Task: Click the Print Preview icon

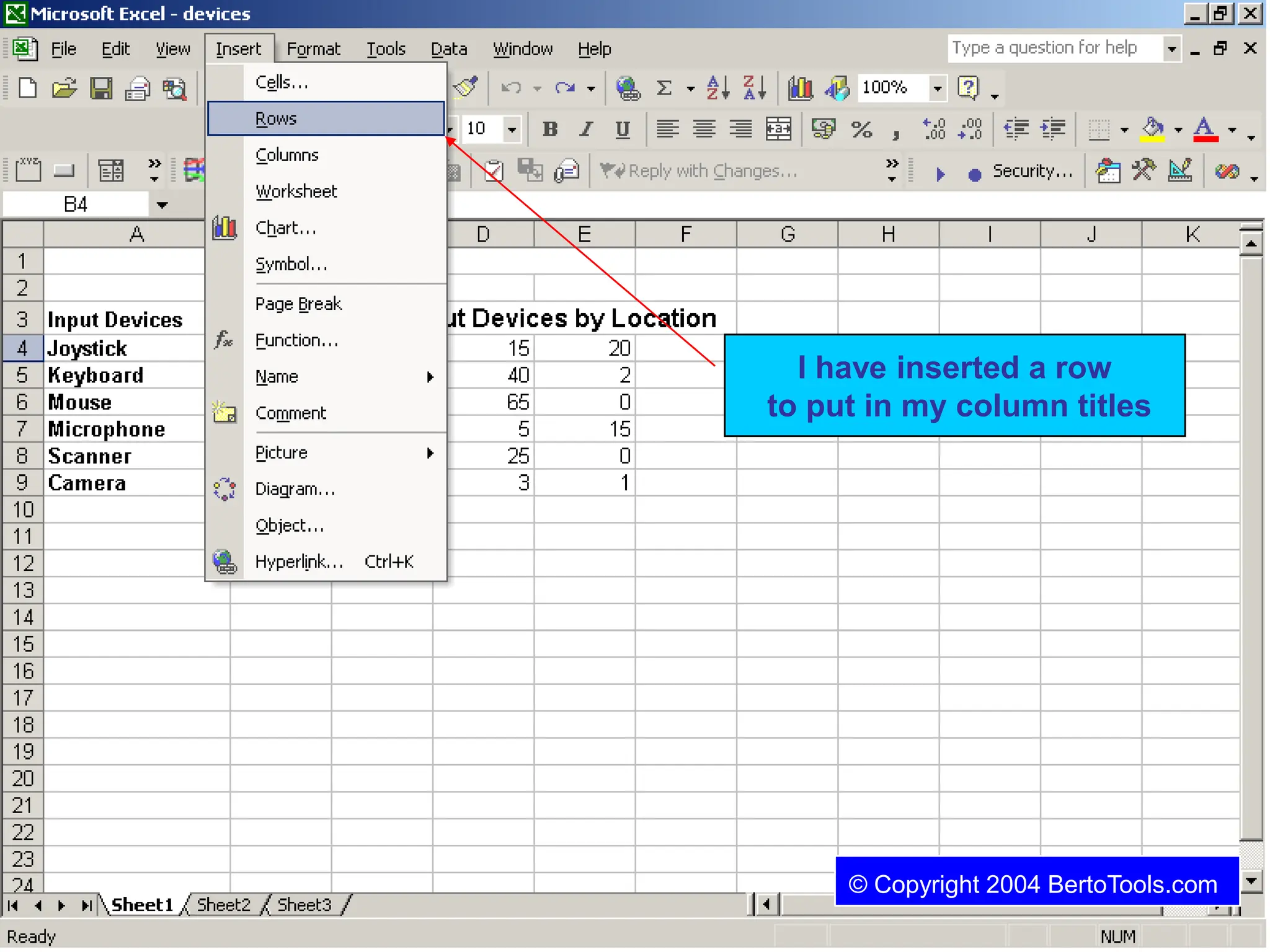Action: [x=175, y=89]
